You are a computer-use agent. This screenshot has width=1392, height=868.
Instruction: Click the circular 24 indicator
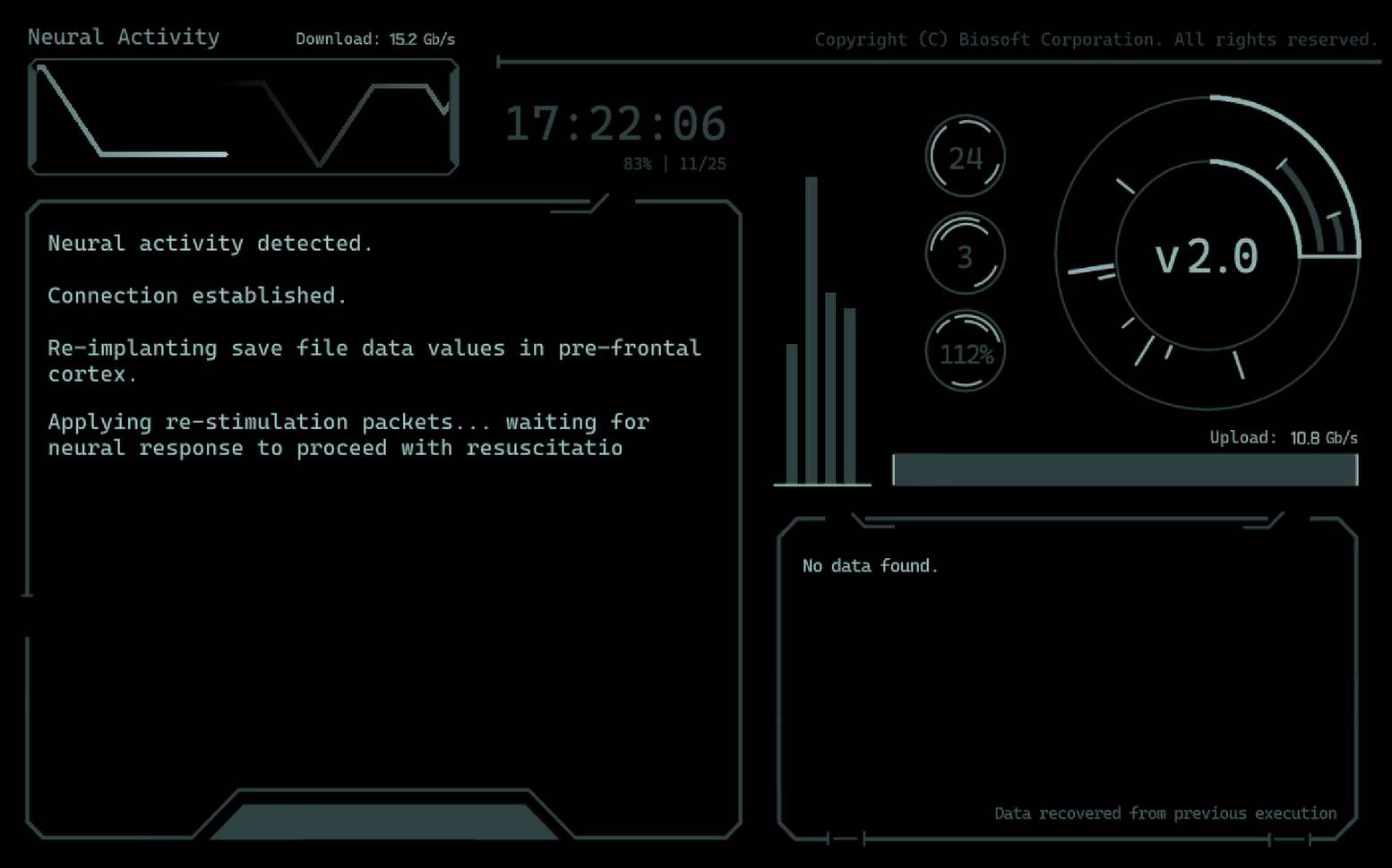965,156
